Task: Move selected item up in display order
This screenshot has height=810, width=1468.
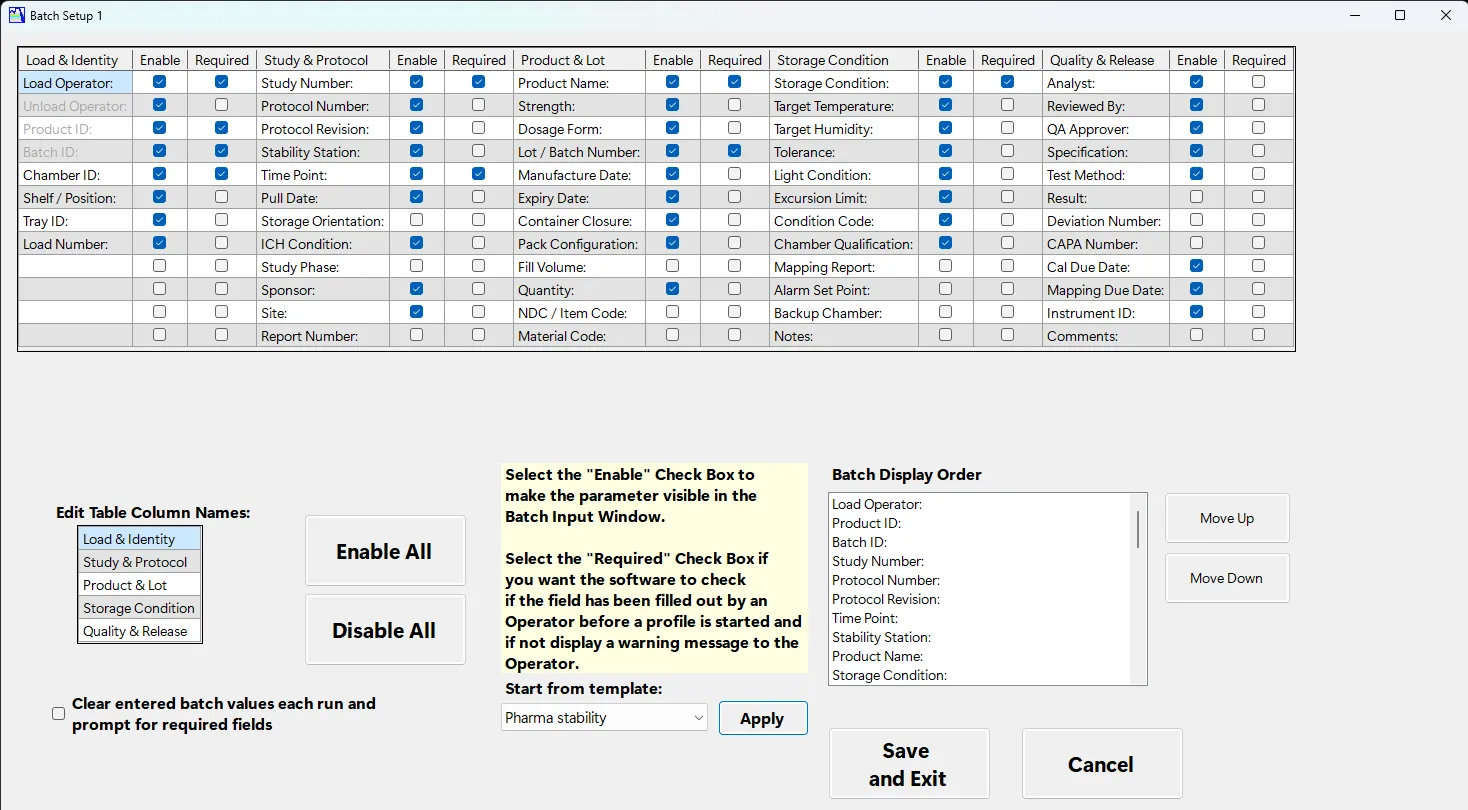Action: (x=1227, y=518)
